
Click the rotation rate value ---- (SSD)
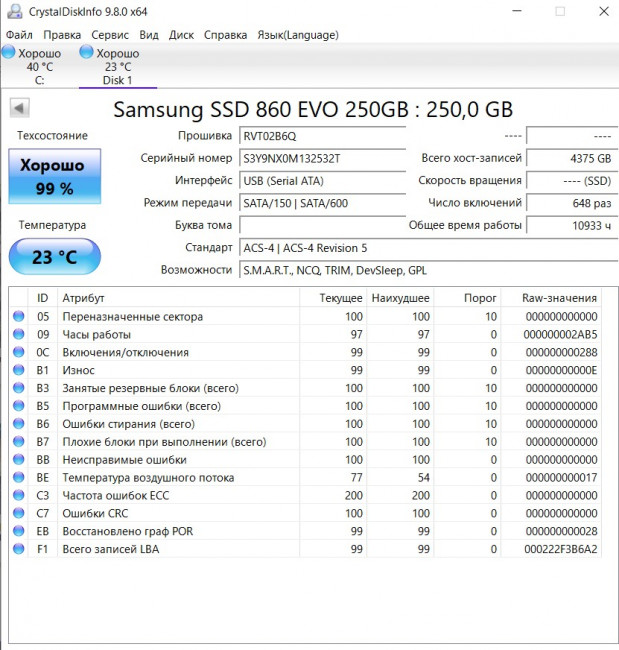(x=572, y=181)
